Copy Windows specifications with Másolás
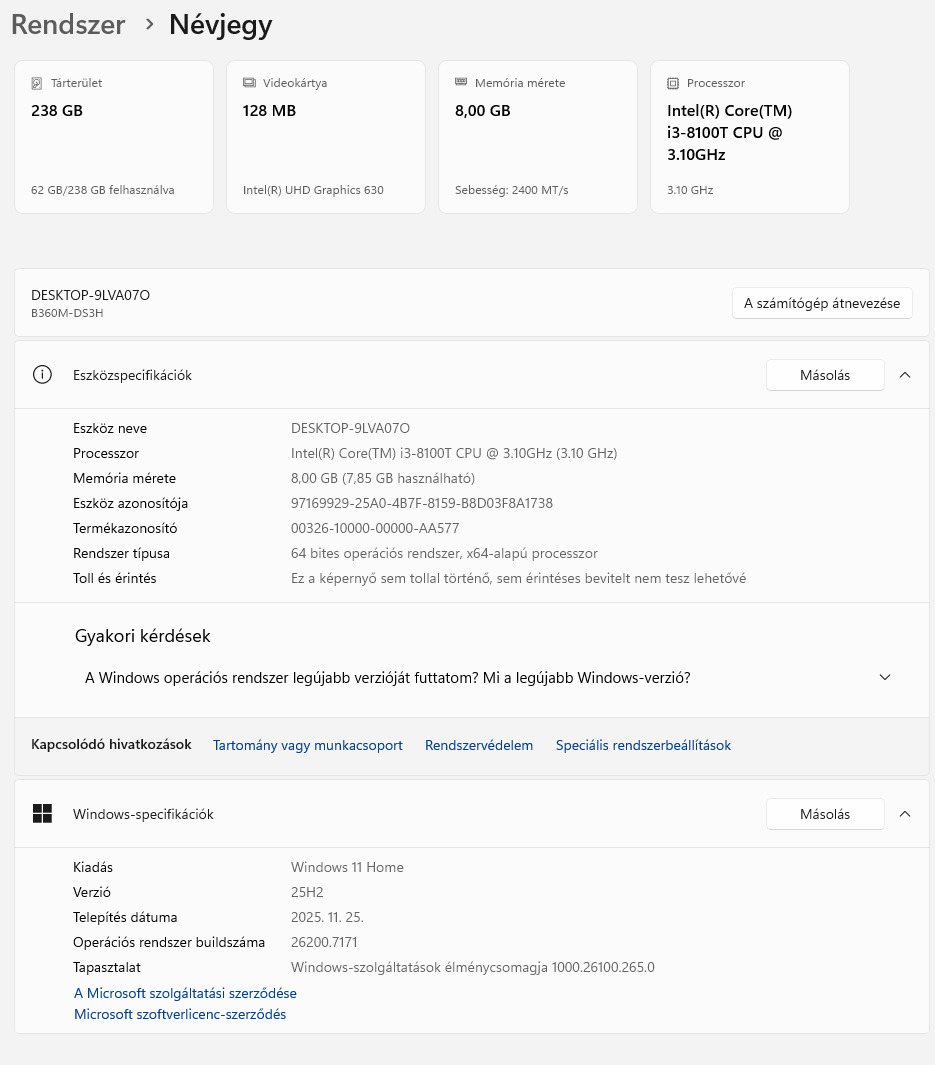This screenshot has width=935, height=1065. pos(825,814)
